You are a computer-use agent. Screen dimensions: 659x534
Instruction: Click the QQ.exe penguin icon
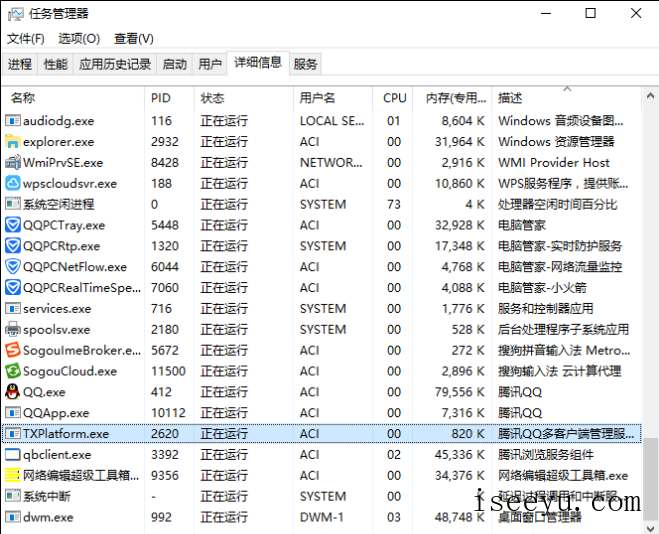tap(13, 392)
